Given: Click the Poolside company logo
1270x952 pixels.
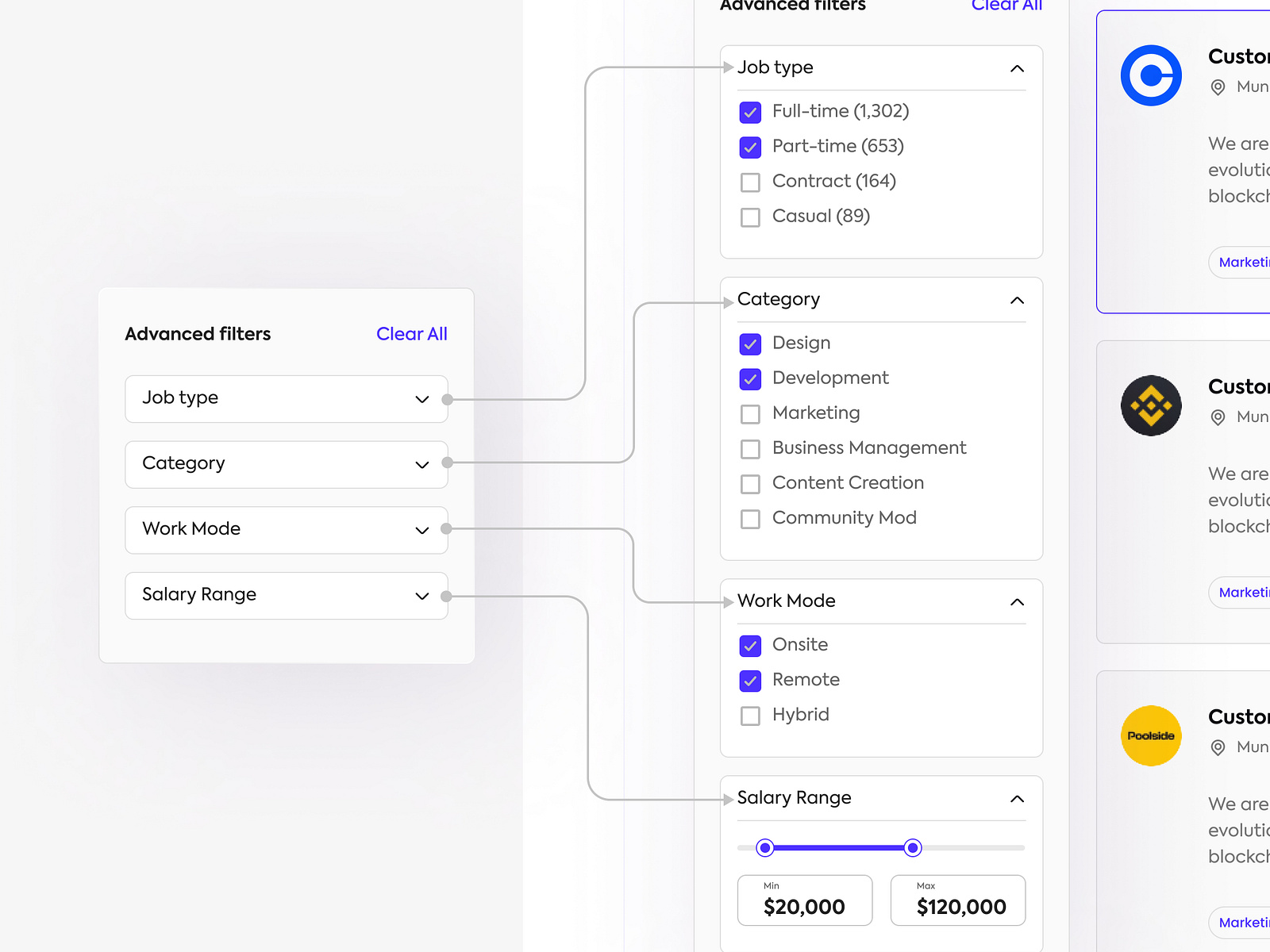Looking at the screenshot, I should click(1151, 735).
